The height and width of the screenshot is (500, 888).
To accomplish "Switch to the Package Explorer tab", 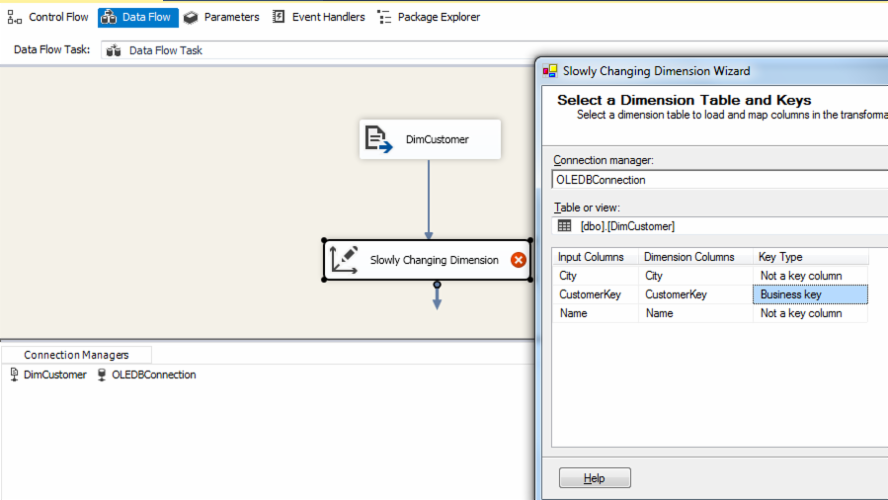I will pyautogui.click(x=428, y=17).
